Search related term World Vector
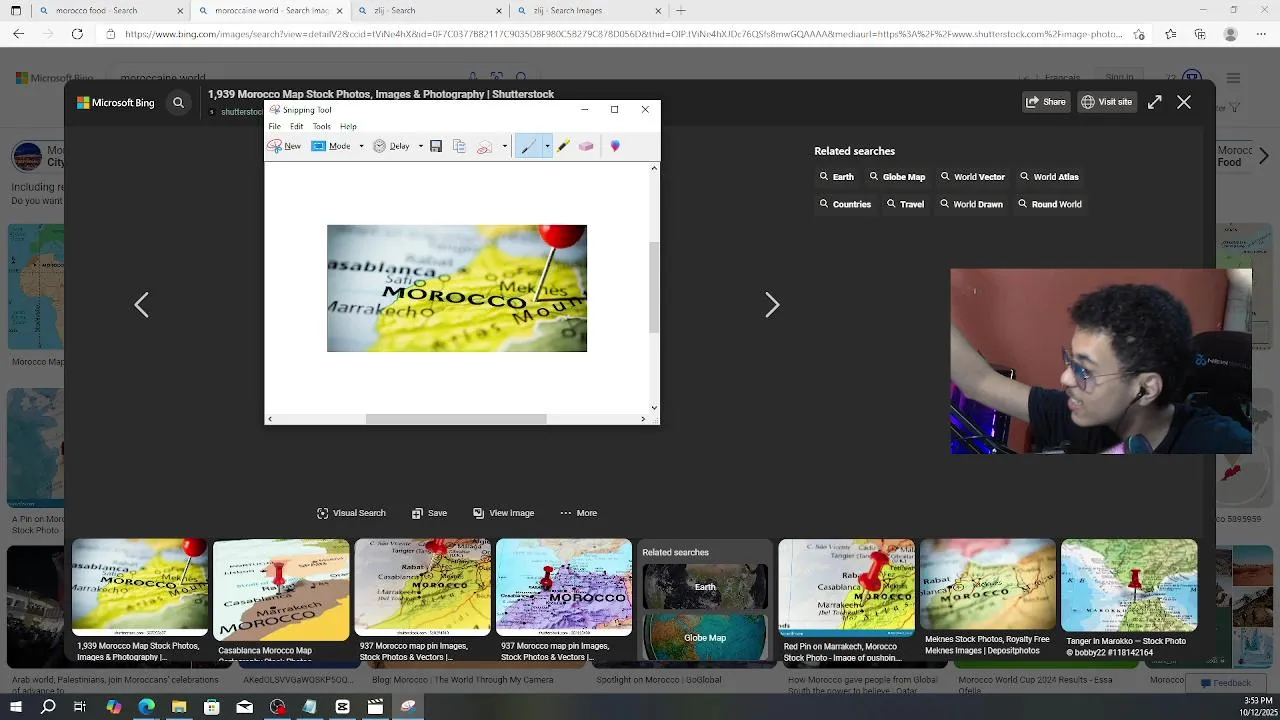The height and width of the screenshot is (720, 1280). pos(973,177)
